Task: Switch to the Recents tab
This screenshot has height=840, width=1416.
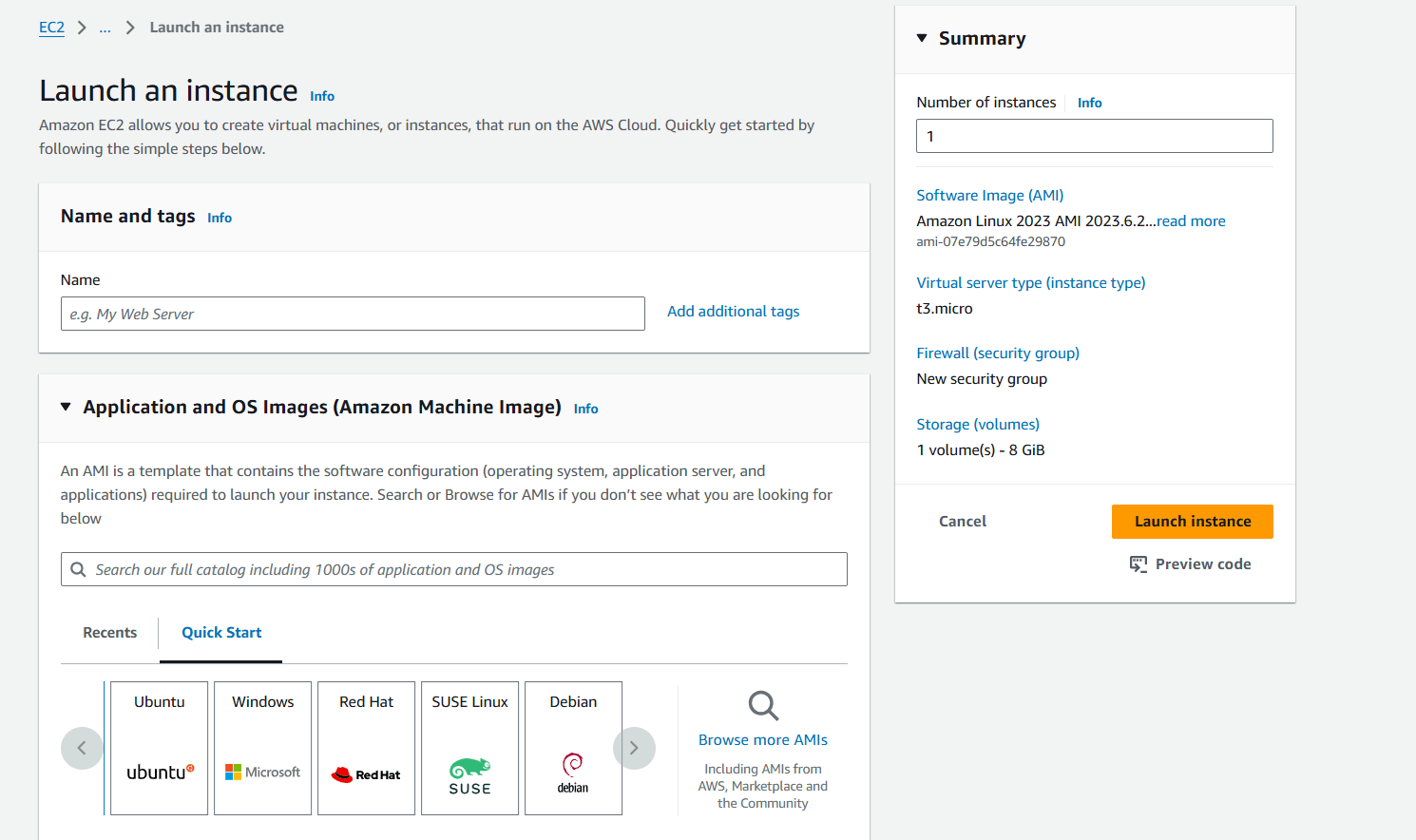Action: [x=109, y=633]
